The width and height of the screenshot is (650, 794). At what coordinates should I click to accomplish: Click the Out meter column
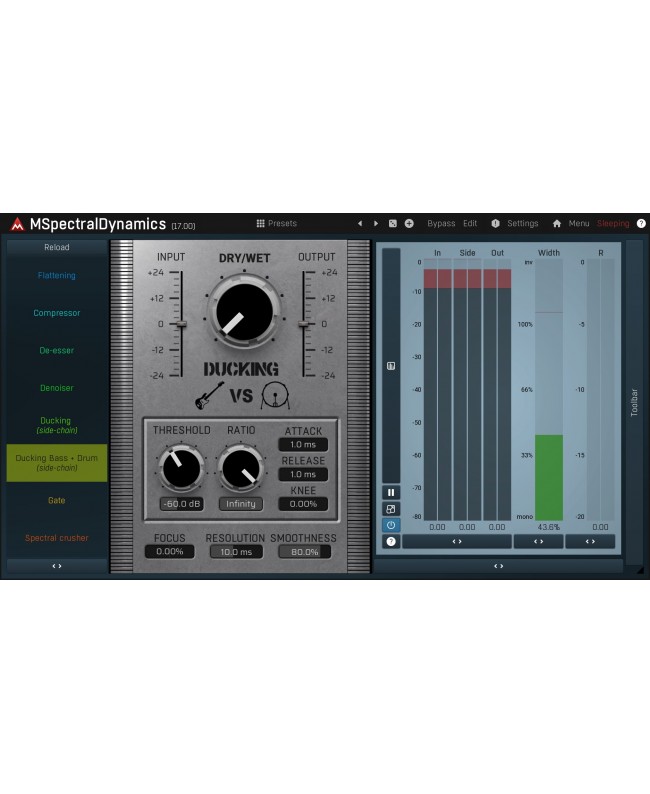tap(497, 390)
